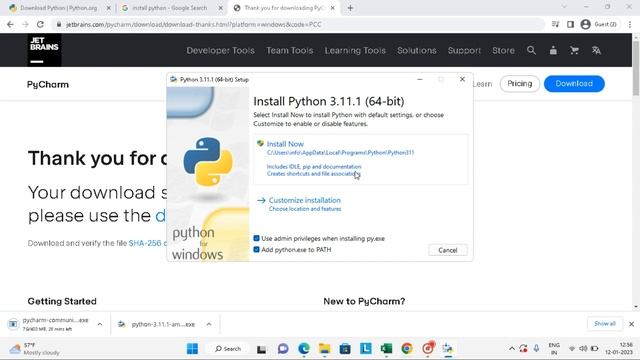This screenshot has height=360, width=640.
Task: Click the browser forward arrow
Action: click(25, 24)
